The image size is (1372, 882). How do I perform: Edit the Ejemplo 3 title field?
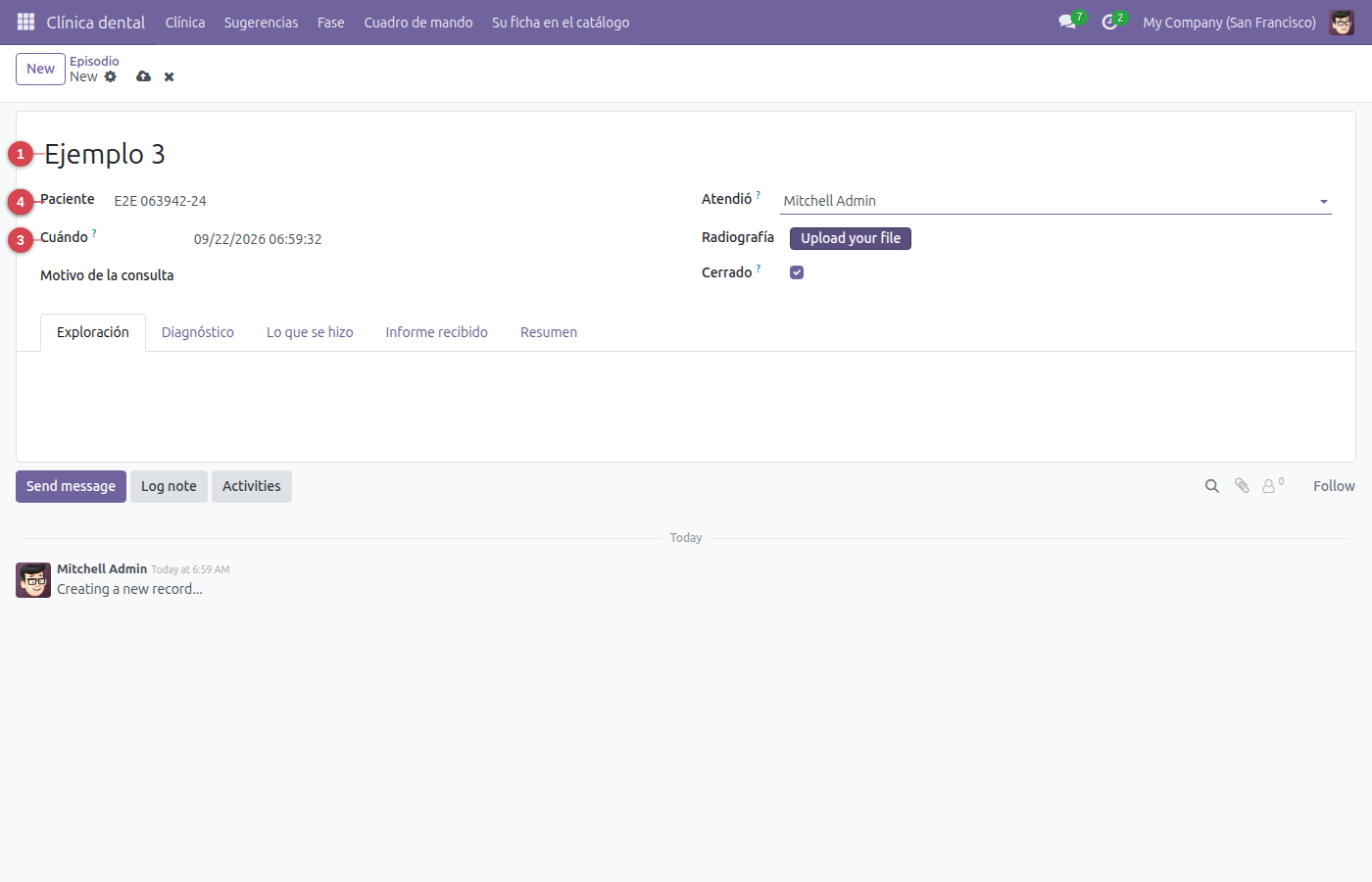pos(105,154)
